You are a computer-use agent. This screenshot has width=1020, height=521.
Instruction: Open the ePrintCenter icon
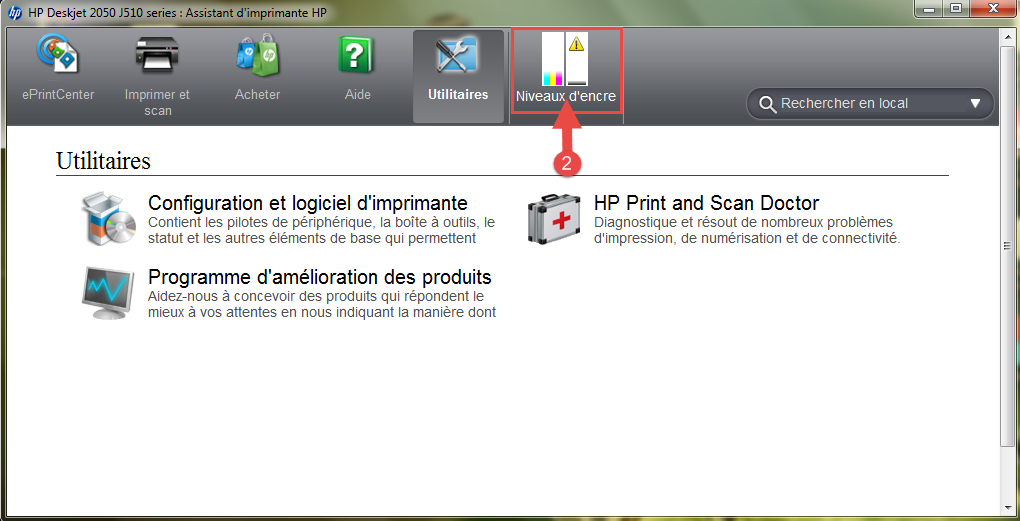pyautogui.click(x=57, y=53)
